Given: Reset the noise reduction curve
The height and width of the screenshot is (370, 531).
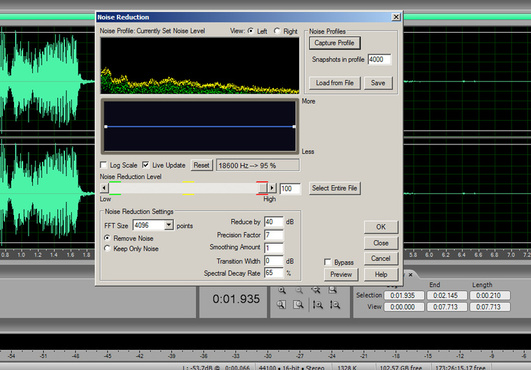Looking at the screenshot, I should (201, 165).
